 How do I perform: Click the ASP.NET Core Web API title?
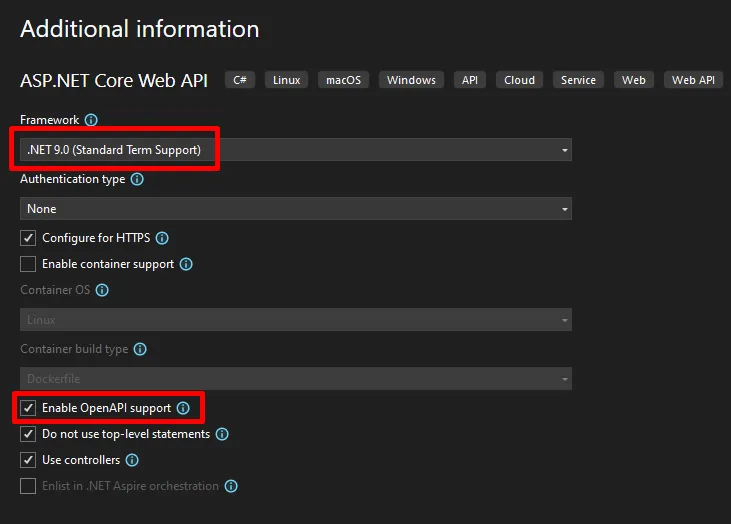tap(114, 80)
